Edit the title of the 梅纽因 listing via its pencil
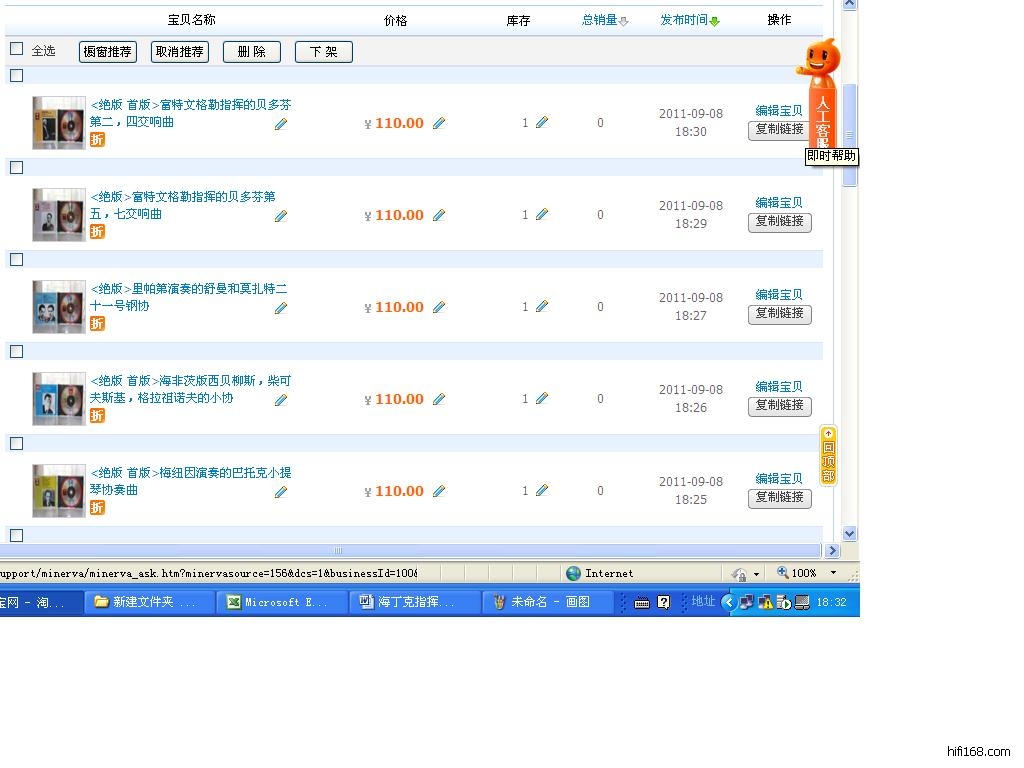 tap(281, 492)
